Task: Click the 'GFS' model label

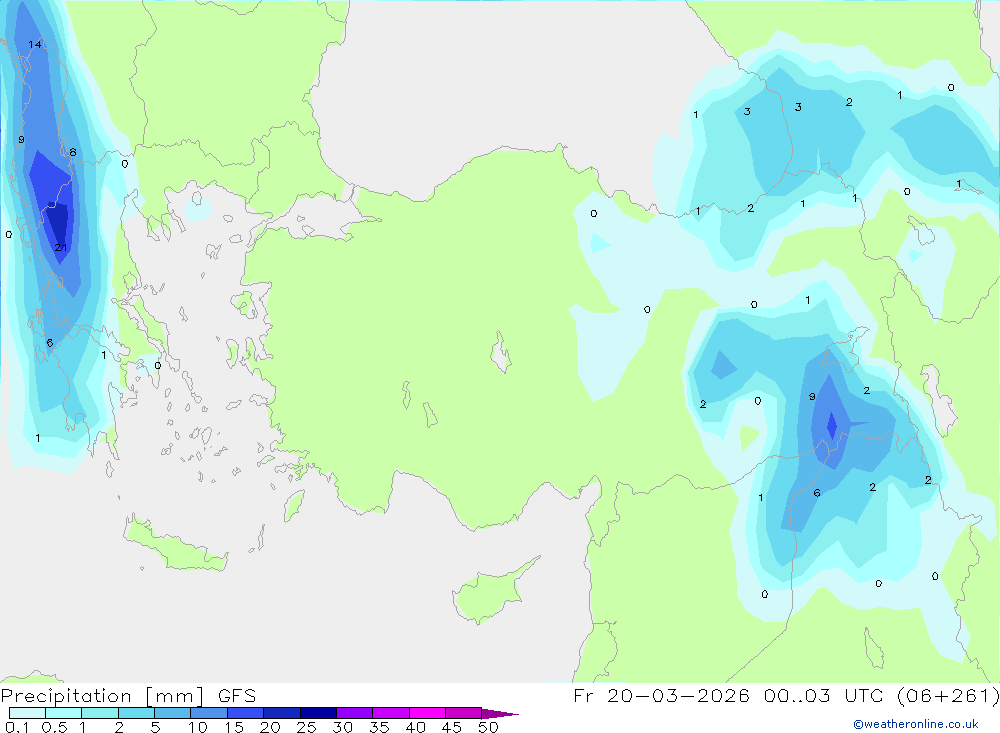Action: (x=237, y=696)
